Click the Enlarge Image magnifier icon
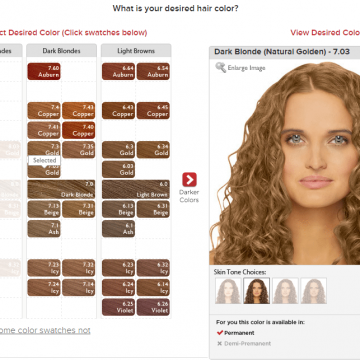 [x=221, y=67]
